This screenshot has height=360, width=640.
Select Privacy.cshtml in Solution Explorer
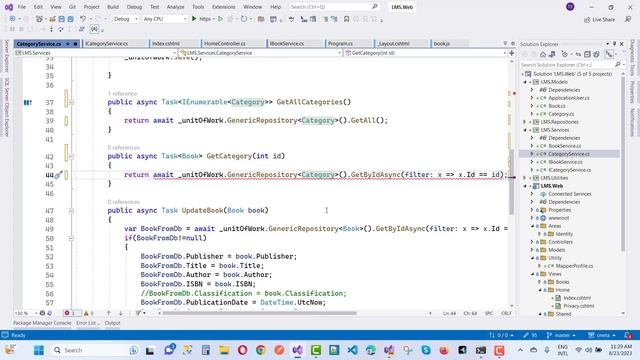[x=578, y=306]
